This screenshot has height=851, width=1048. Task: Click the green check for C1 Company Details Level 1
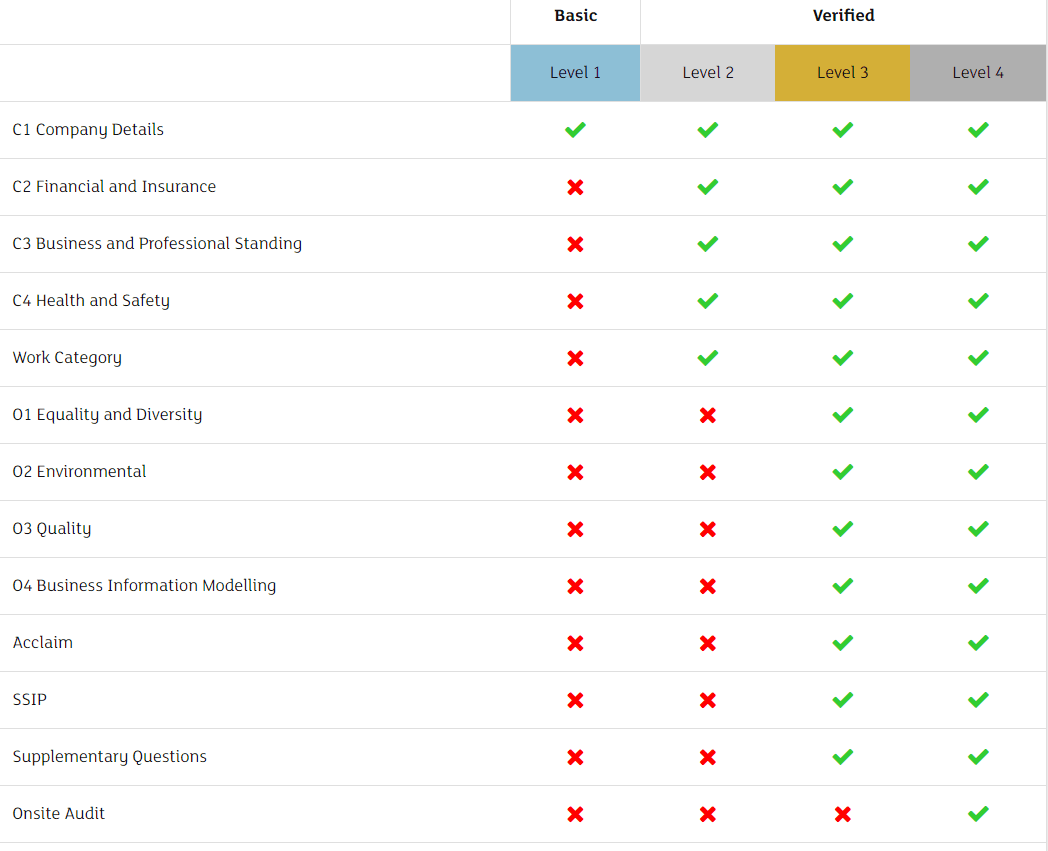point(575,130)
